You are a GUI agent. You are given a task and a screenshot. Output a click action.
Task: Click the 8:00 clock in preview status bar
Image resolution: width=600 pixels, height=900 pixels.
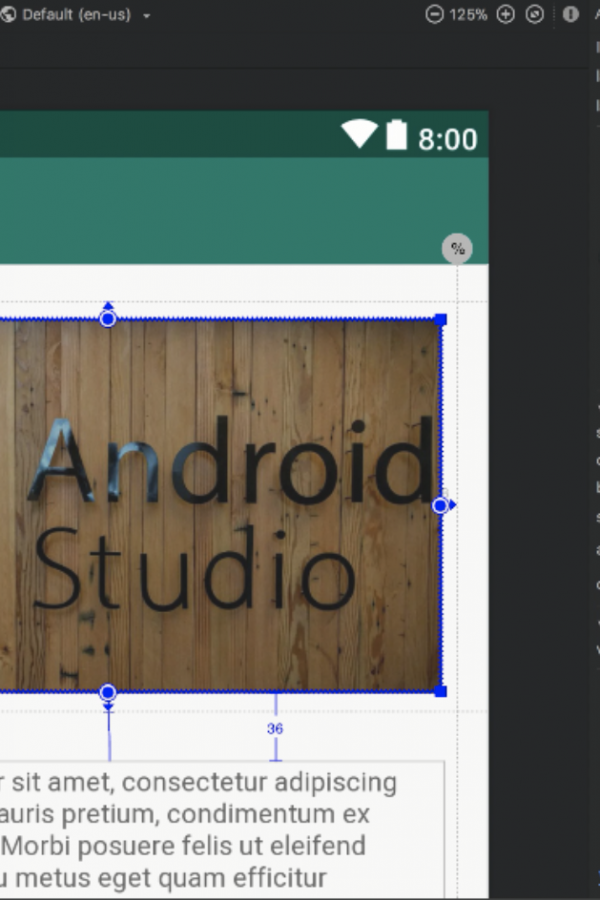point(448,139)
